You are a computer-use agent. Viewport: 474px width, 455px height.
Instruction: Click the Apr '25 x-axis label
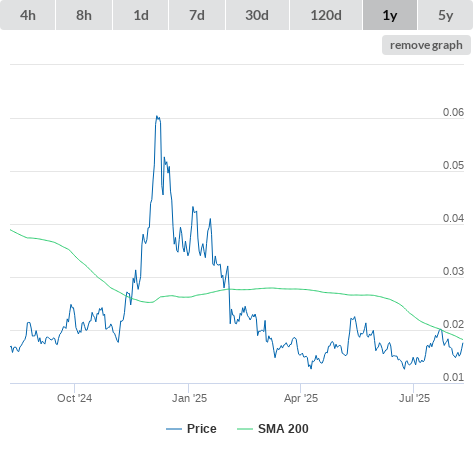(301, 398)
